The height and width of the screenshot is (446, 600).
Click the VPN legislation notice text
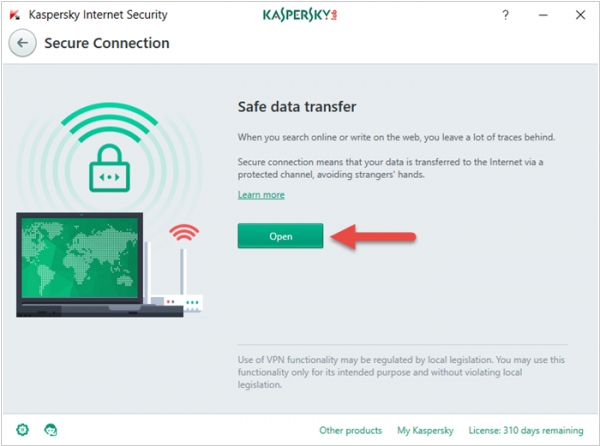click(401, 372)
